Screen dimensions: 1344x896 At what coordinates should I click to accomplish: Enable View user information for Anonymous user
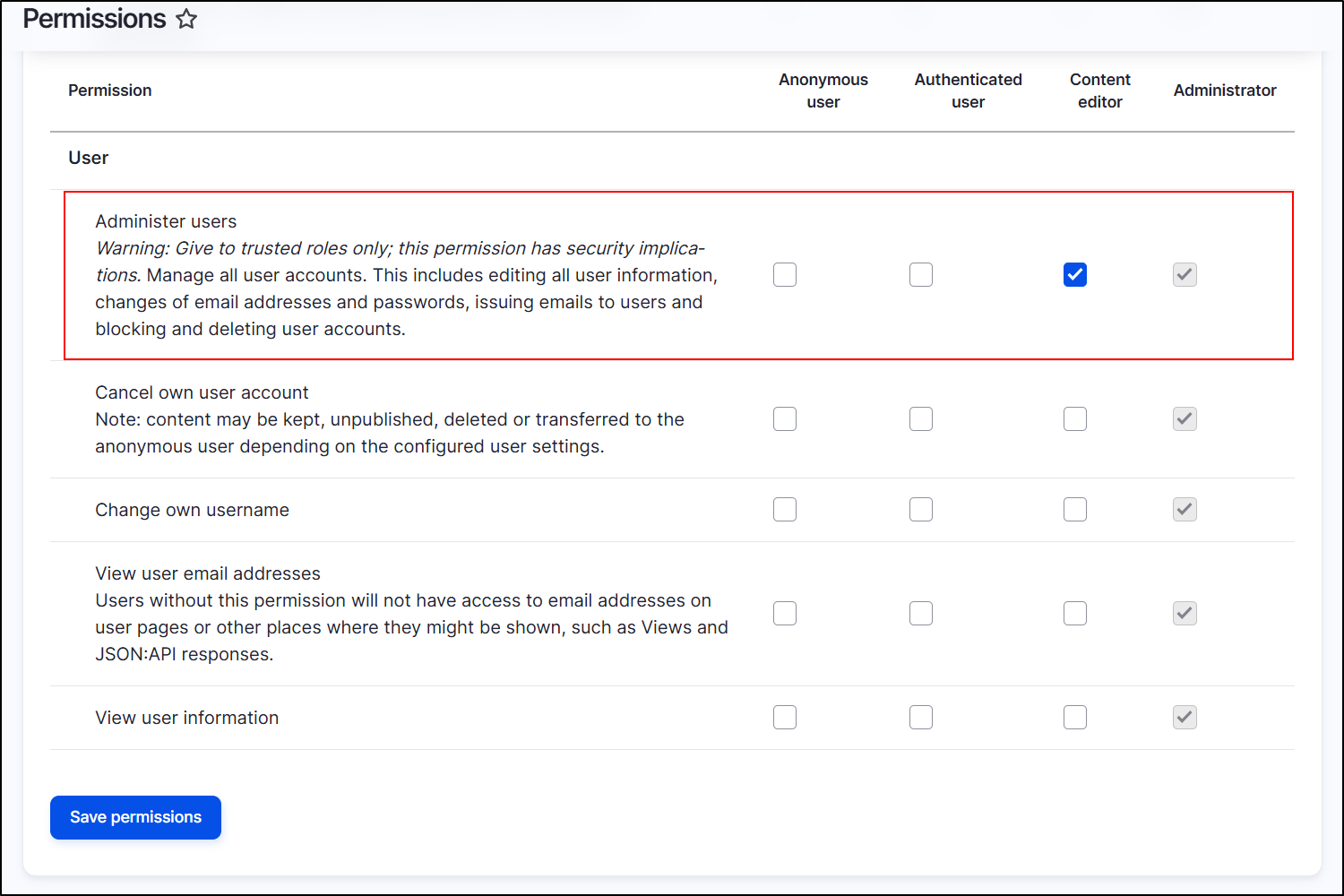coord(785,718)
